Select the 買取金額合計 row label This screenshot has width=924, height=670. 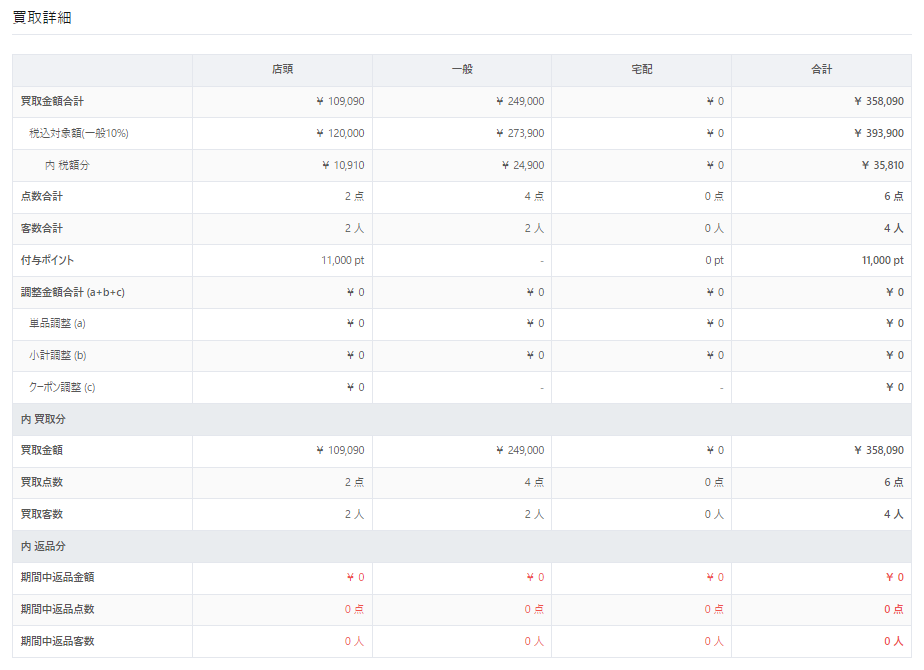(x=52, y=101)
